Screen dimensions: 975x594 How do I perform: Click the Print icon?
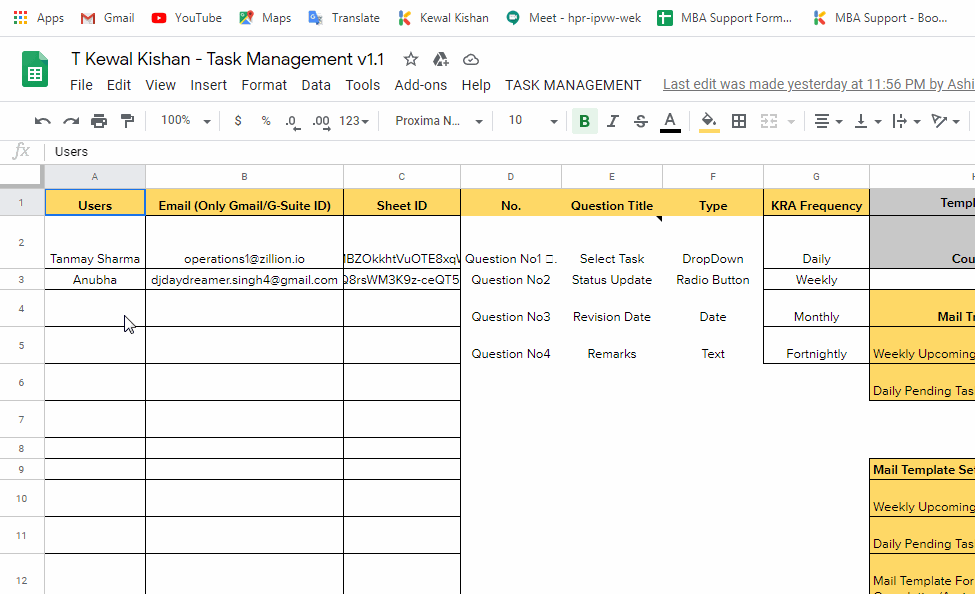(99, 121)
